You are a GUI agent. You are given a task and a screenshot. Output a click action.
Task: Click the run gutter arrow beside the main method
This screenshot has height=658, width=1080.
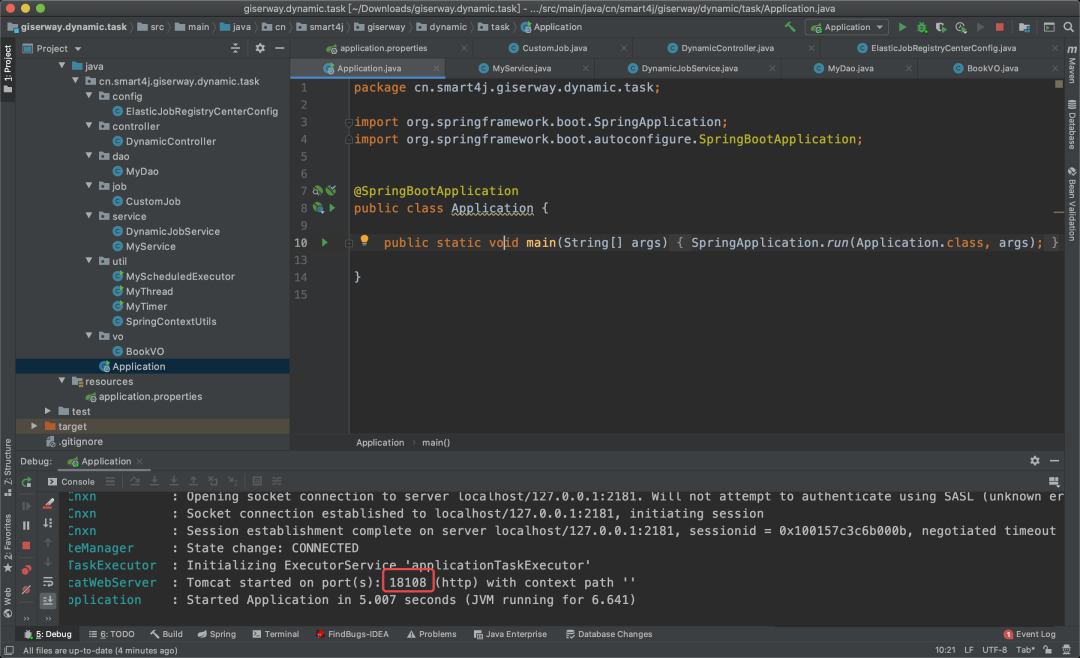point(324,243)
